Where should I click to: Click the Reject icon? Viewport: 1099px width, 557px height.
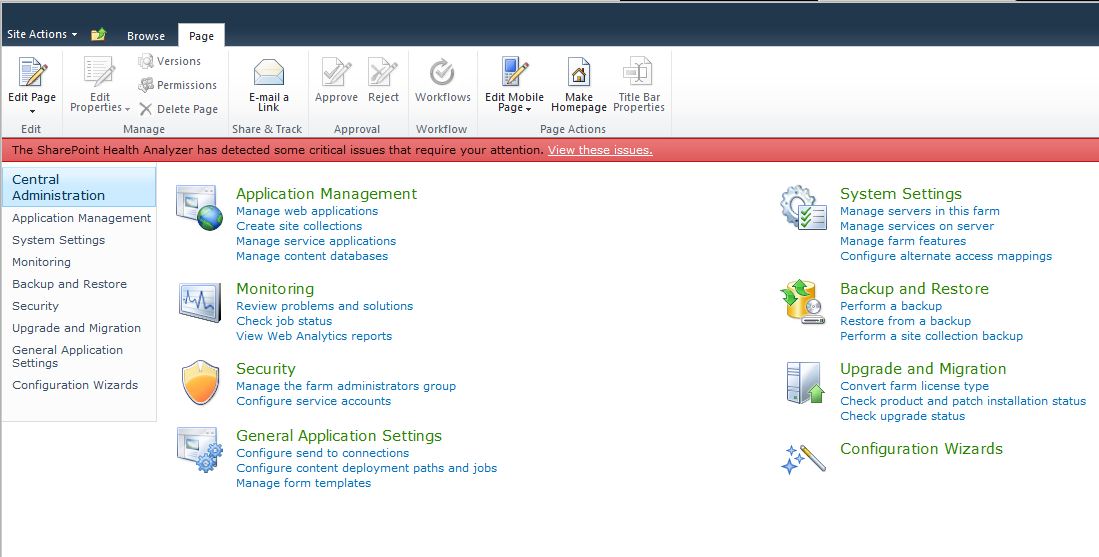tap(383, 72)
